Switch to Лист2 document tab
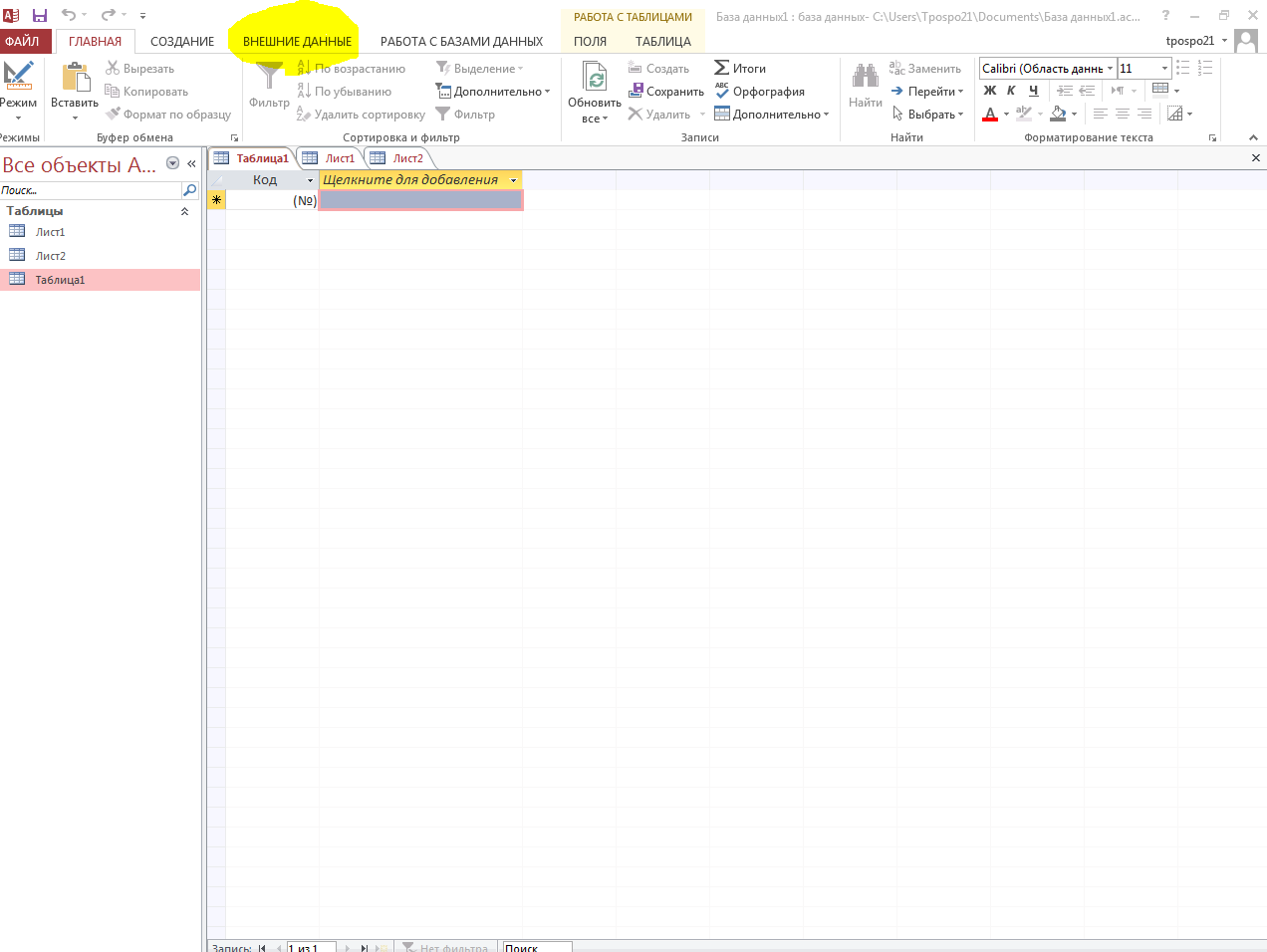Screen dimensions: 1267x952 point(397,158)
